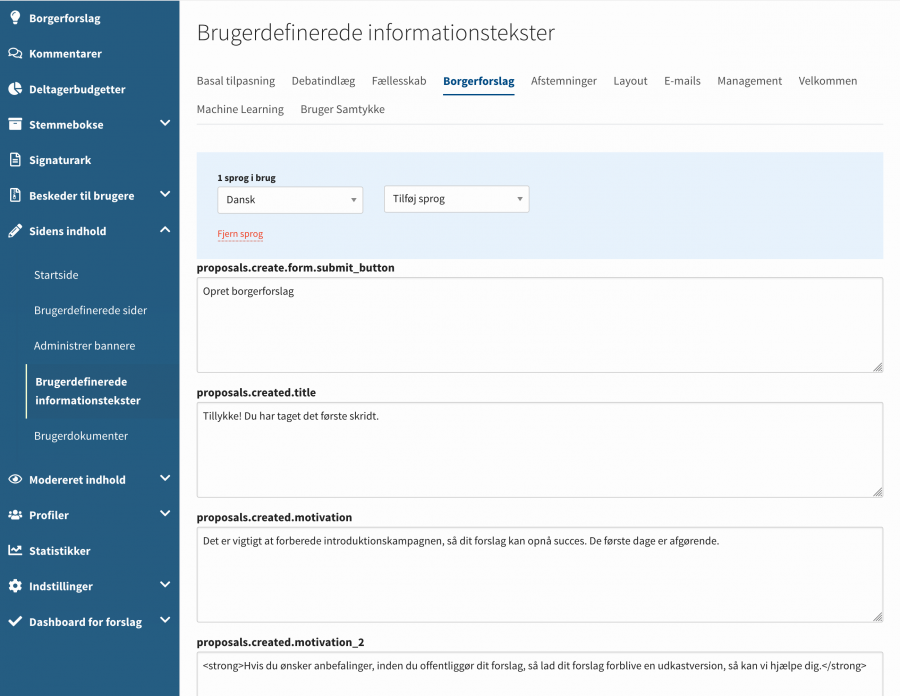The width and height of the screenshot is (900, 696).
Task: Open the Dansk language dropdown
Action: 289,199
